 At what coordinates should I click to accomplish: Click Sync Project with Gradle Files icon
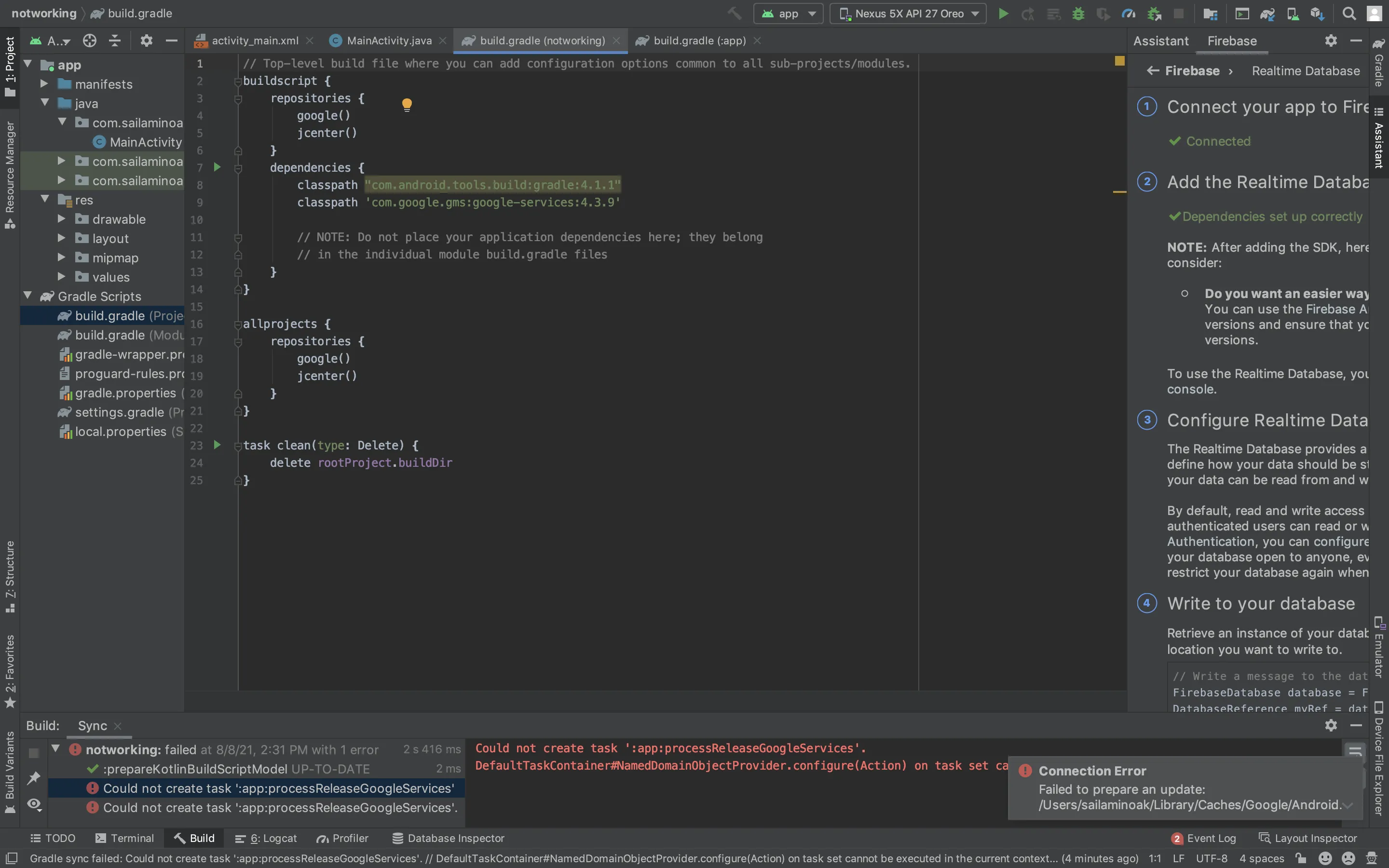coord(1267,14)
